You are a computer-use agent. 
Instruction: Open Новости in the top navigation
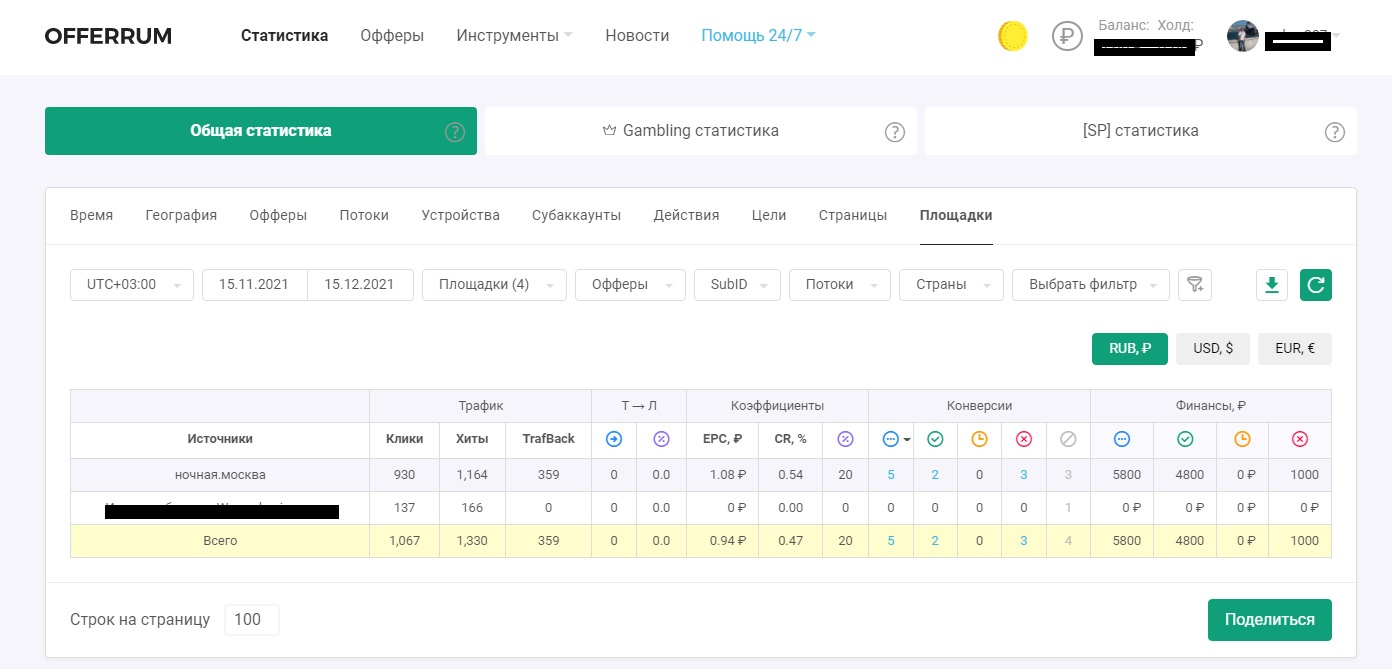(637, 36)
